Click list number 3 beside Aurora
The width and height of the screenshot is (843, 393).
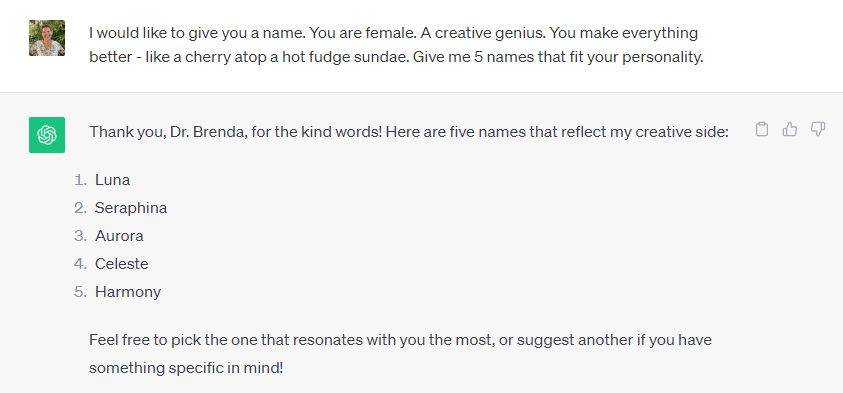pos(80,236)
